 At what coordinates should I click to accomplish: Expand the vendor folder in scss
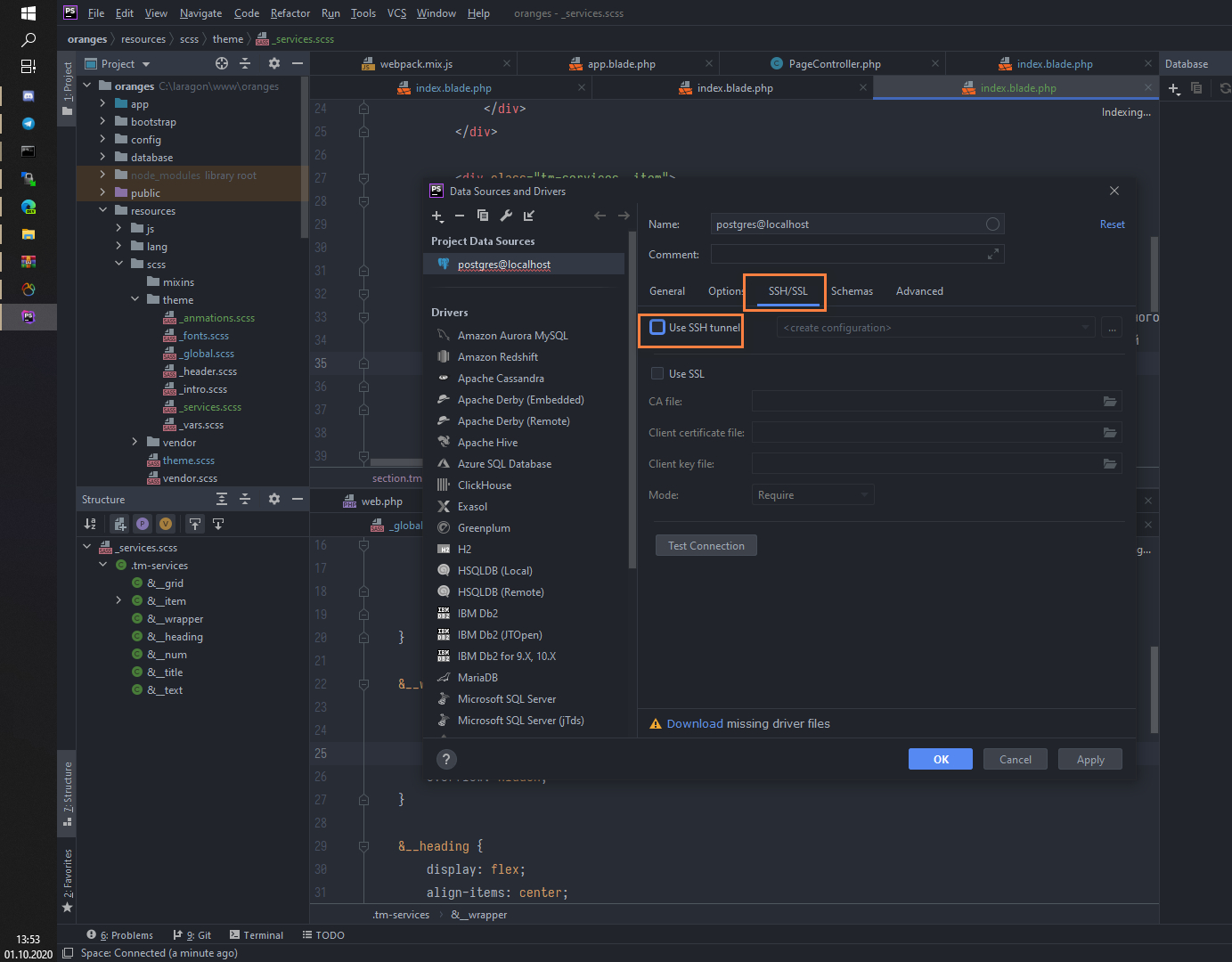135,442
